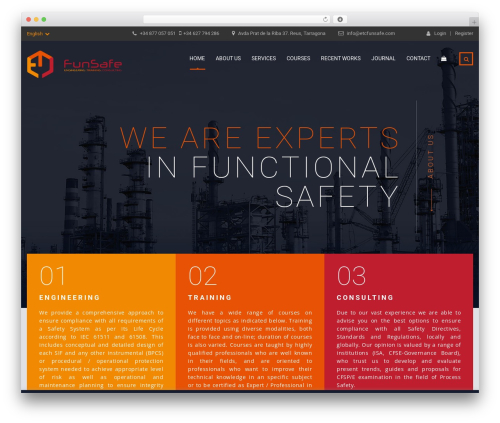Image resolution: width=500 pixels, height=423 pixels.
Task: Open the Login link
Action: click(440, 33)
